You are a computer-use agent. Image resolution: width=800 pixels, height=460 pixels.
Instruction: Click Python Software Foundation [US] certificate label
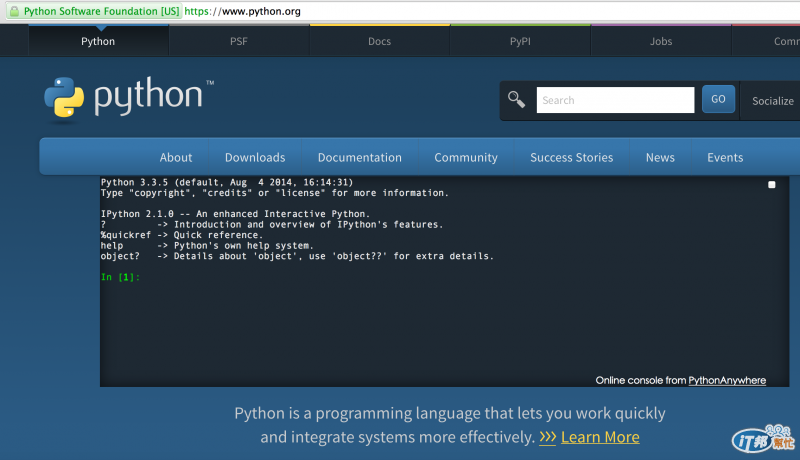(102, 11)
